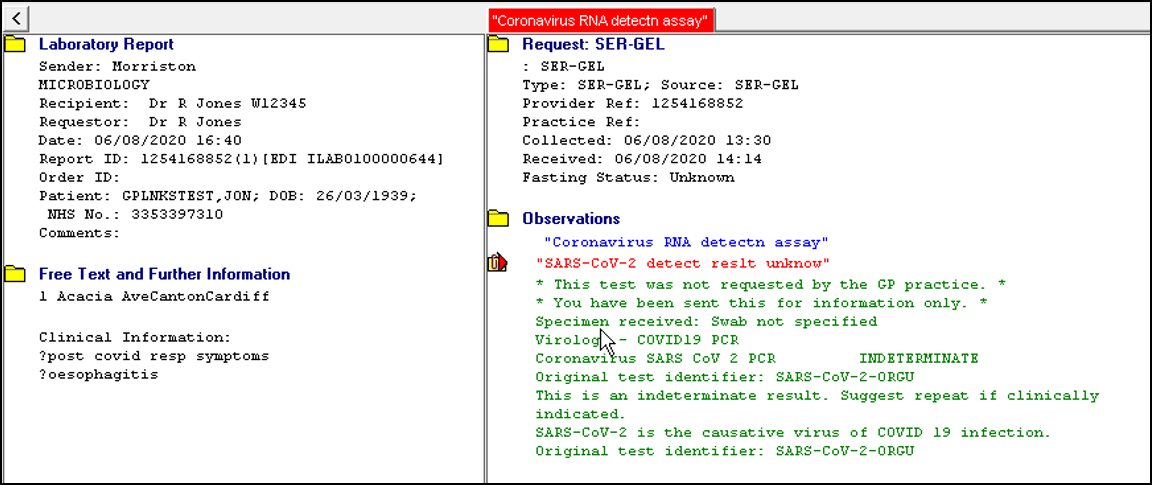Click the MICROBIOLOGY text
1152x485 pixels.
[93, 85]
